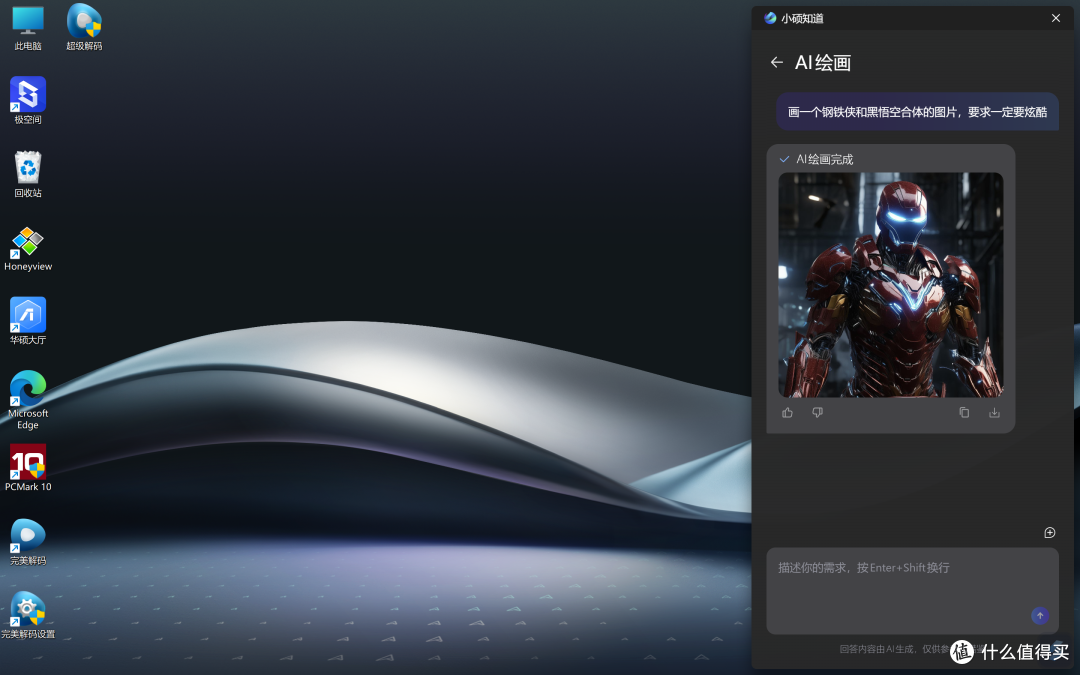Open the 完美解码设置 desktop shortcut

[28, 615]
